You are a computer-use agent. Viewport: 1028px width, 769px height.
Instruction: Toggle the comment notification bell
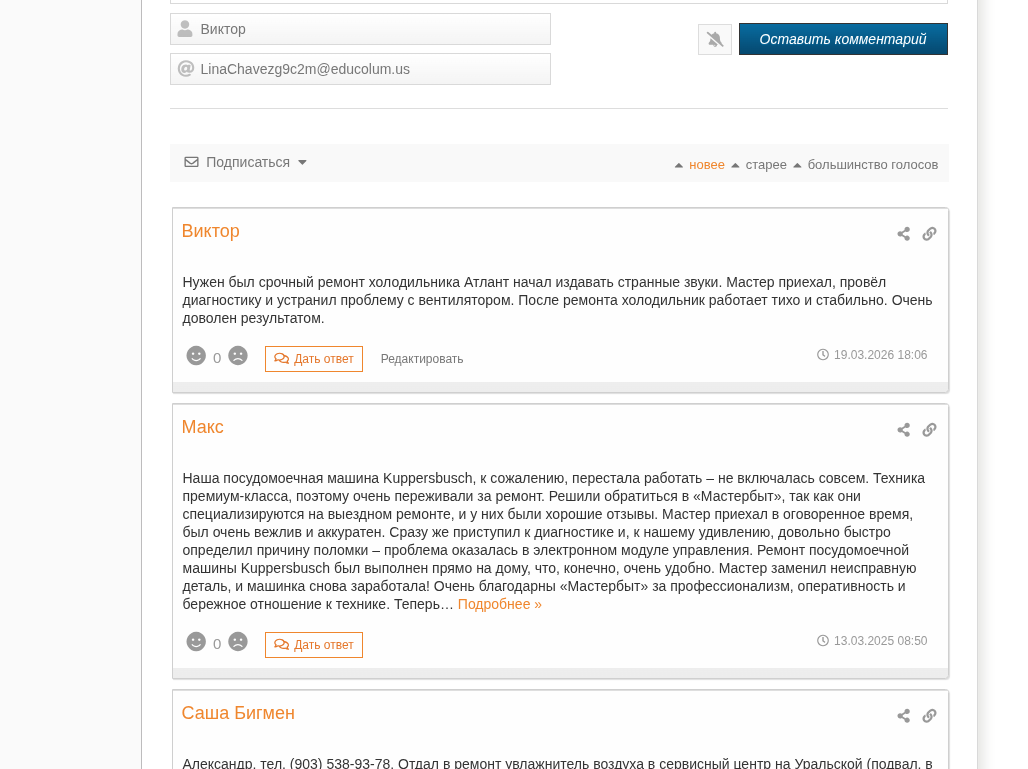(x=715, y=39)
